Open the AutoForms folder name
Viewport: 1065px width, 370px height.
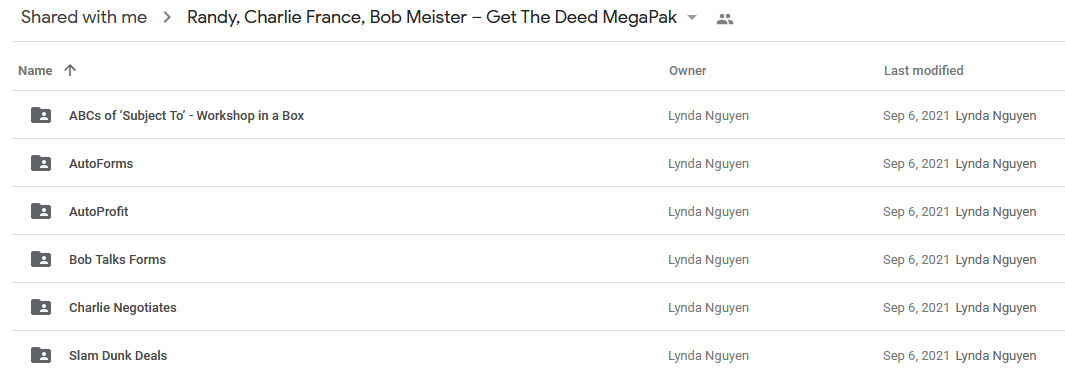click(101, 164)
